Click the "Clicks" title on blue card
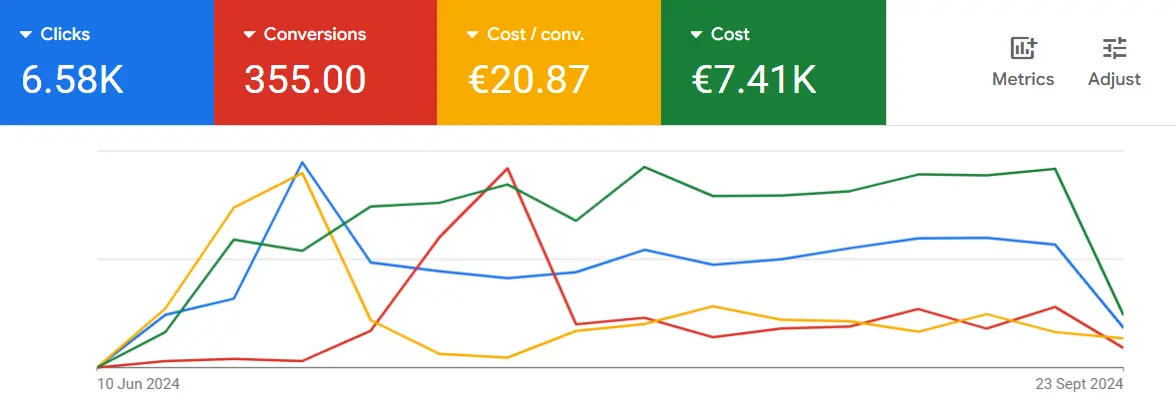The height and width of the screenshot is (408, 1176). point(65,34)
